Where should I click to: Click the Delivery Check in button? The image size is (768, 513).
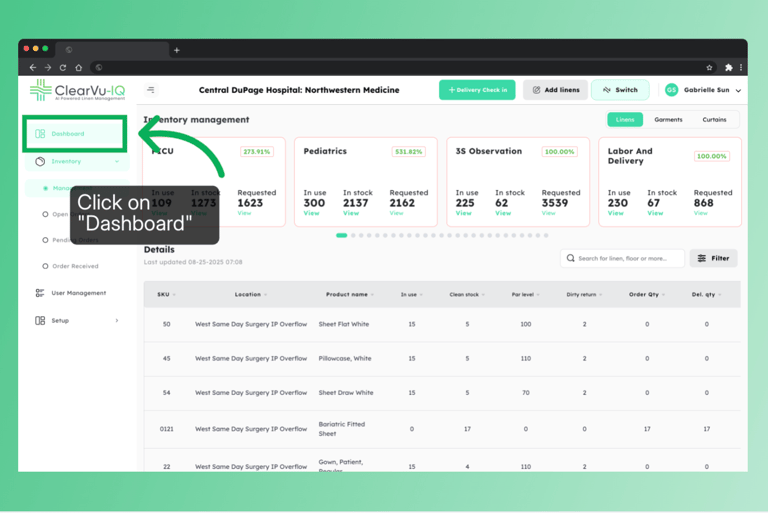(x=477, y=90)
